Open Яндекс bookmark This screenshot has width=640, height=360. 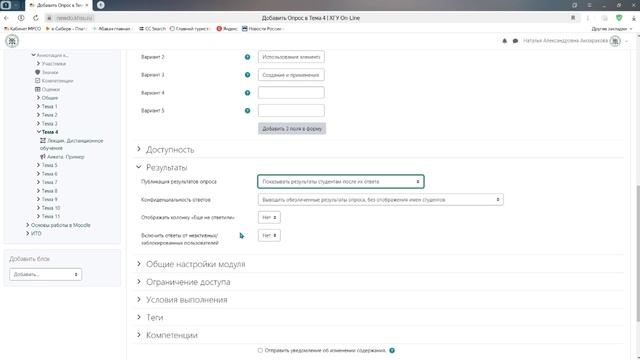click(227, 29)
